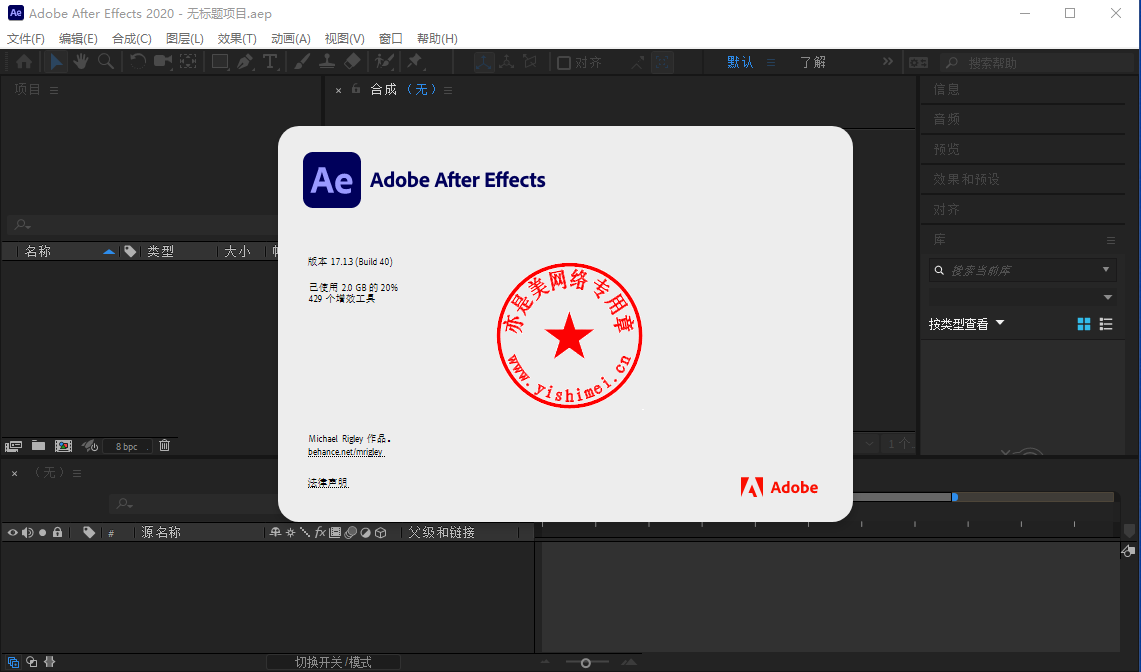This screenshot has height=672, width=1141.
Task: Open the 库 panel menu
Action: pyautogui.click(x=1110, y=240)
